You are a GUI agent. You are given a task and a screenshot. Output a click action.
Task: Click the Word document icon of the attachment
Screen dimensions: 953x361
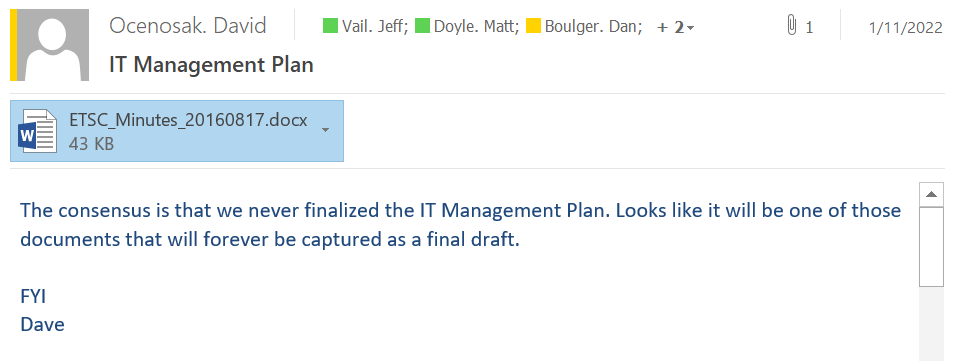38,131
